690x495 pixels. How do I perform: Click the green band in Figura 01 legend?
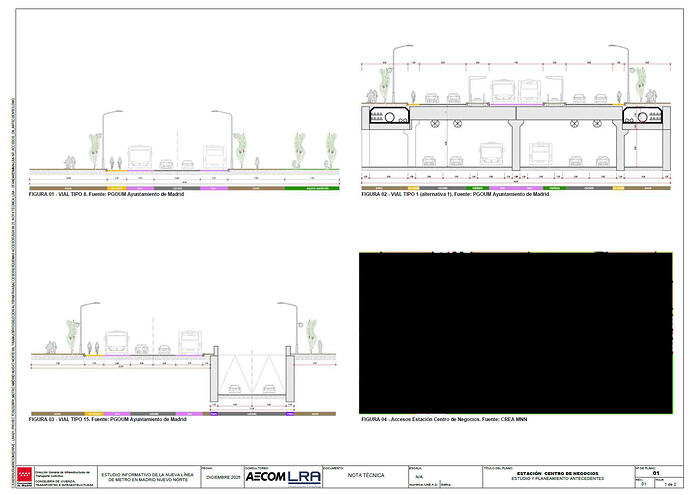tap(312, 187)
